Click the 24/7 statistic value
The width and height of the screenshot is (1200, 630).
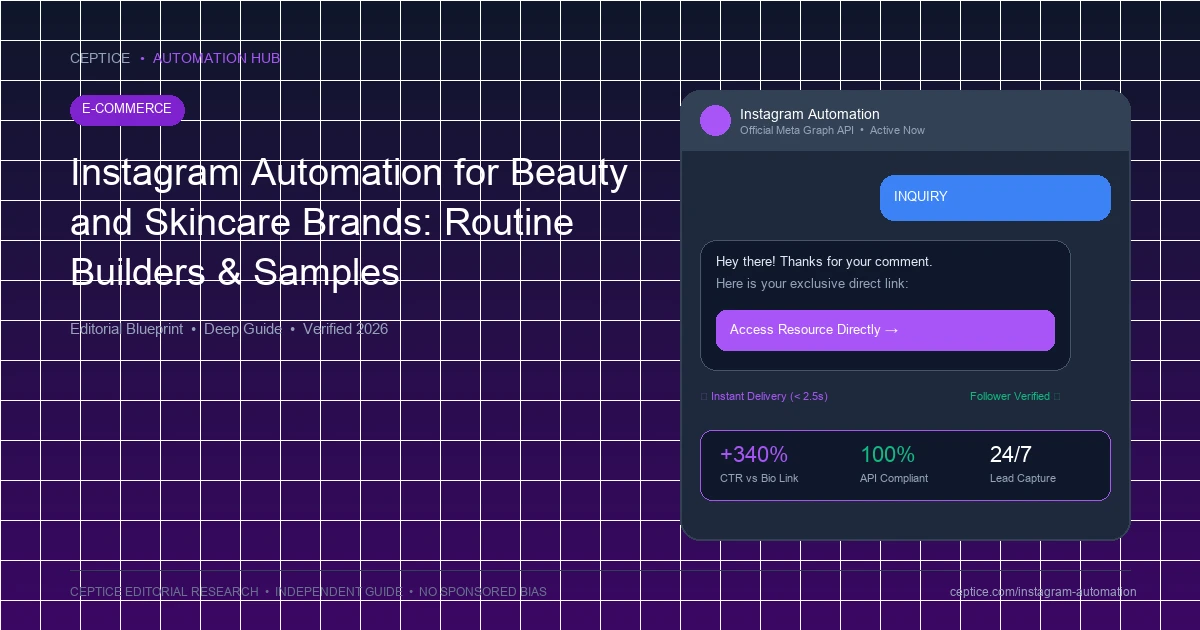[x=1011, y=455]
